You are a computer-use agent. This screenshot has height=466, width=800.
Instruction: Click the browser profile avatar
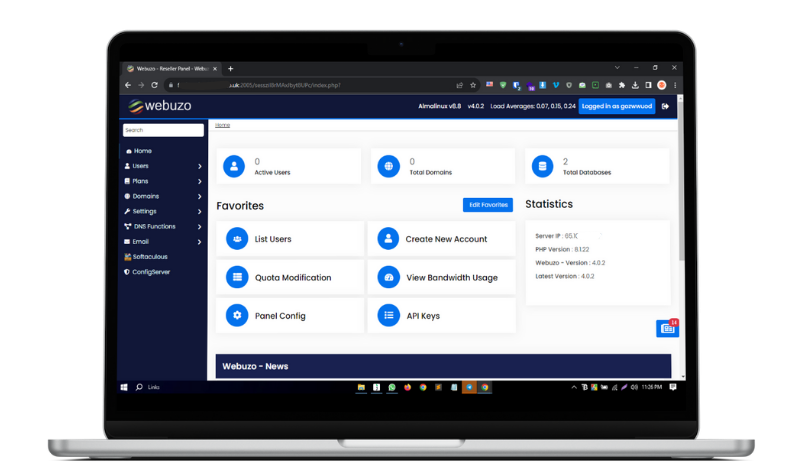click(662, 85)
